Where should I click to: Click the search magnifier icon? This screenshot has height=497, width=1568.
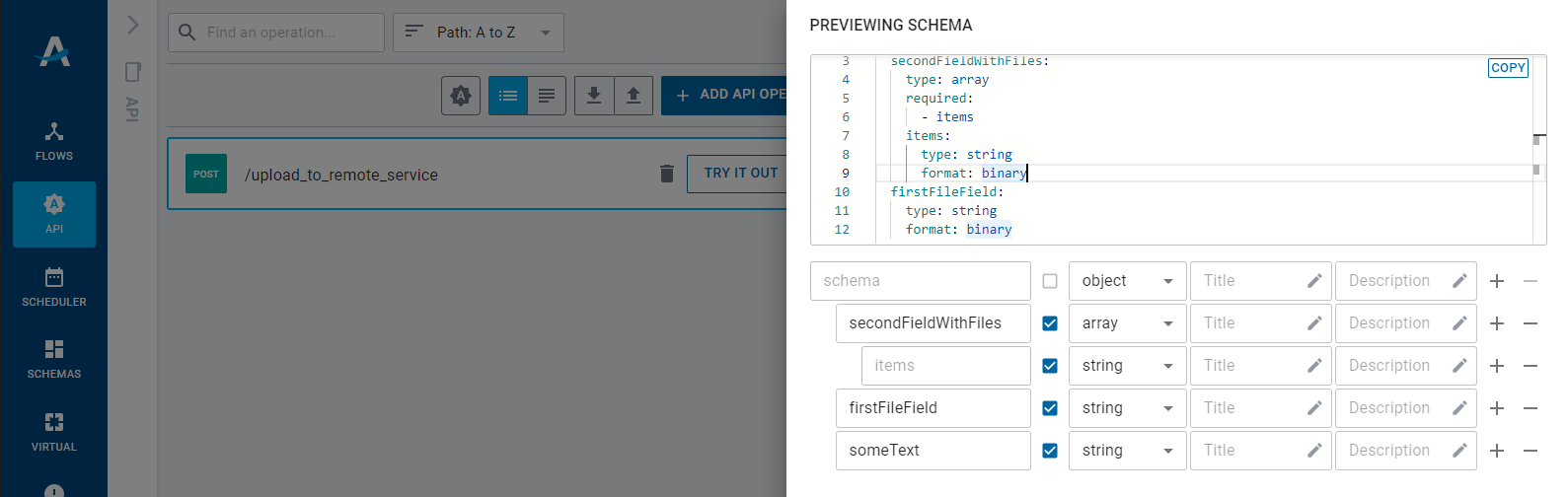[187, 33]
